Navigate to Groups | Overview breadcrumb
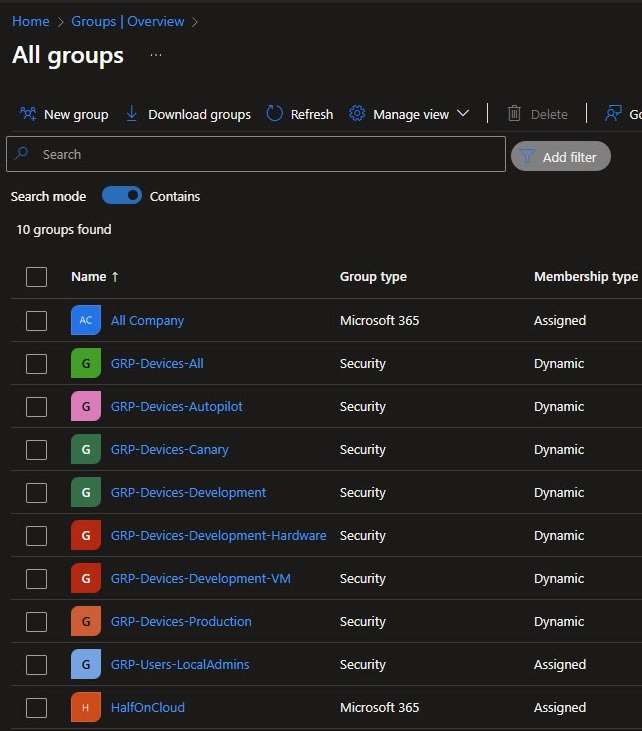The height and width of the screenshot is (731, 642). point(128,21)
